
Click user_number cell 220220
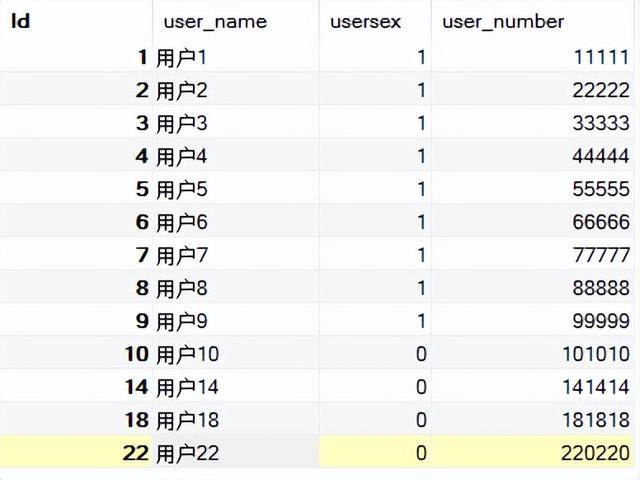pyautogui.click(x=532, y=453)
